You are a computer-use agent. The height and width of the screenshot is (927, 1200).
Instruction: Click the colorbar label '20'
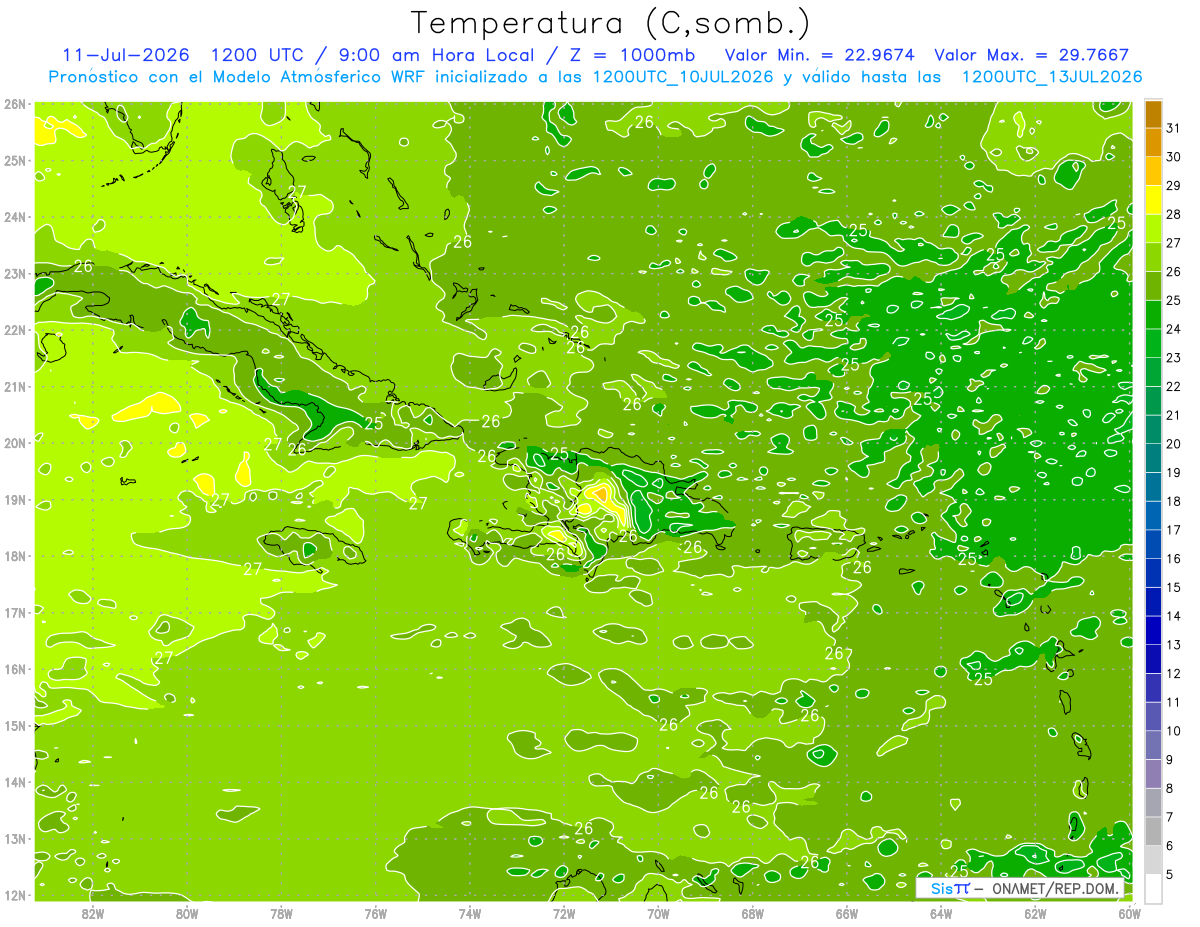pos(1173,444)
